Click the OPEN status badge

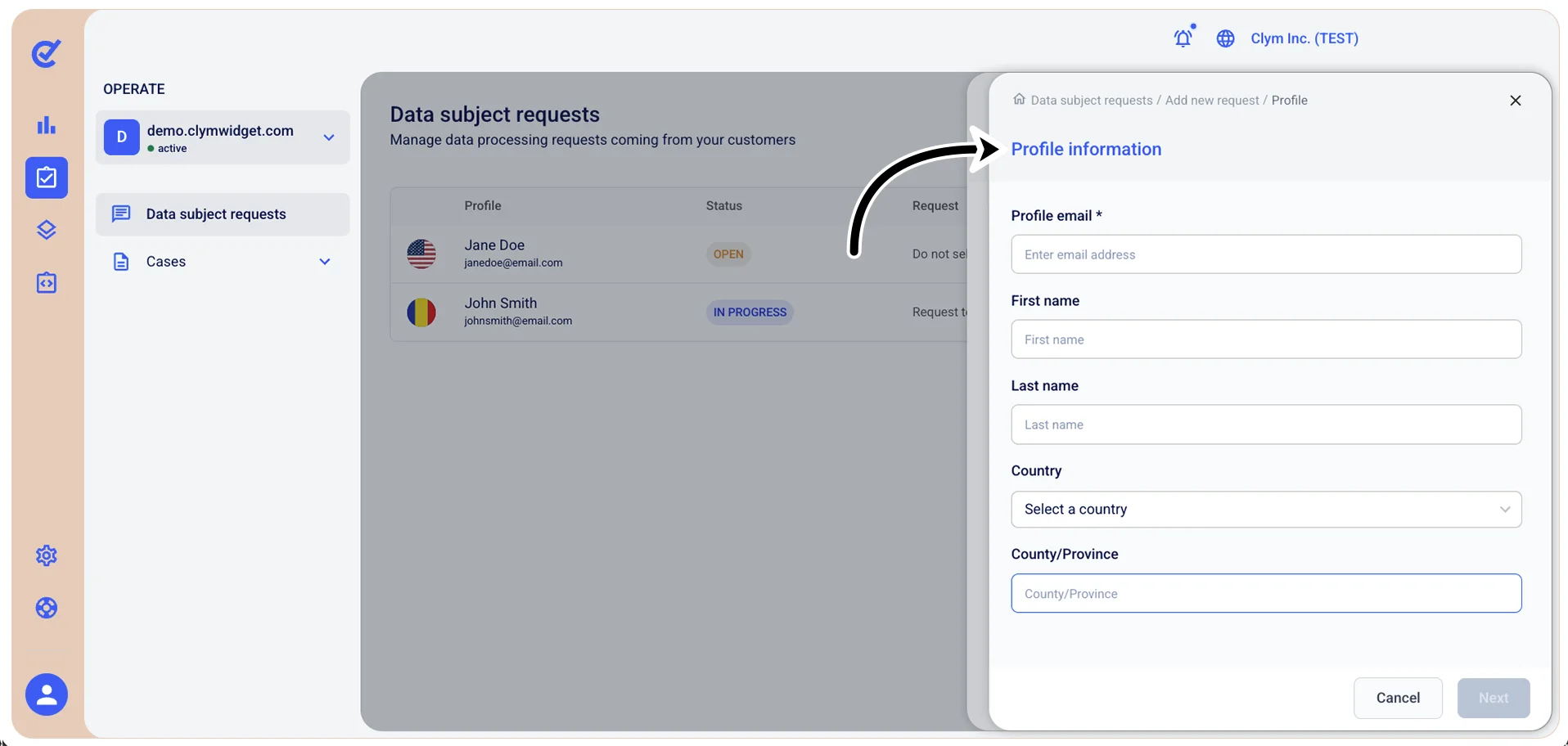tap(728, 254)
